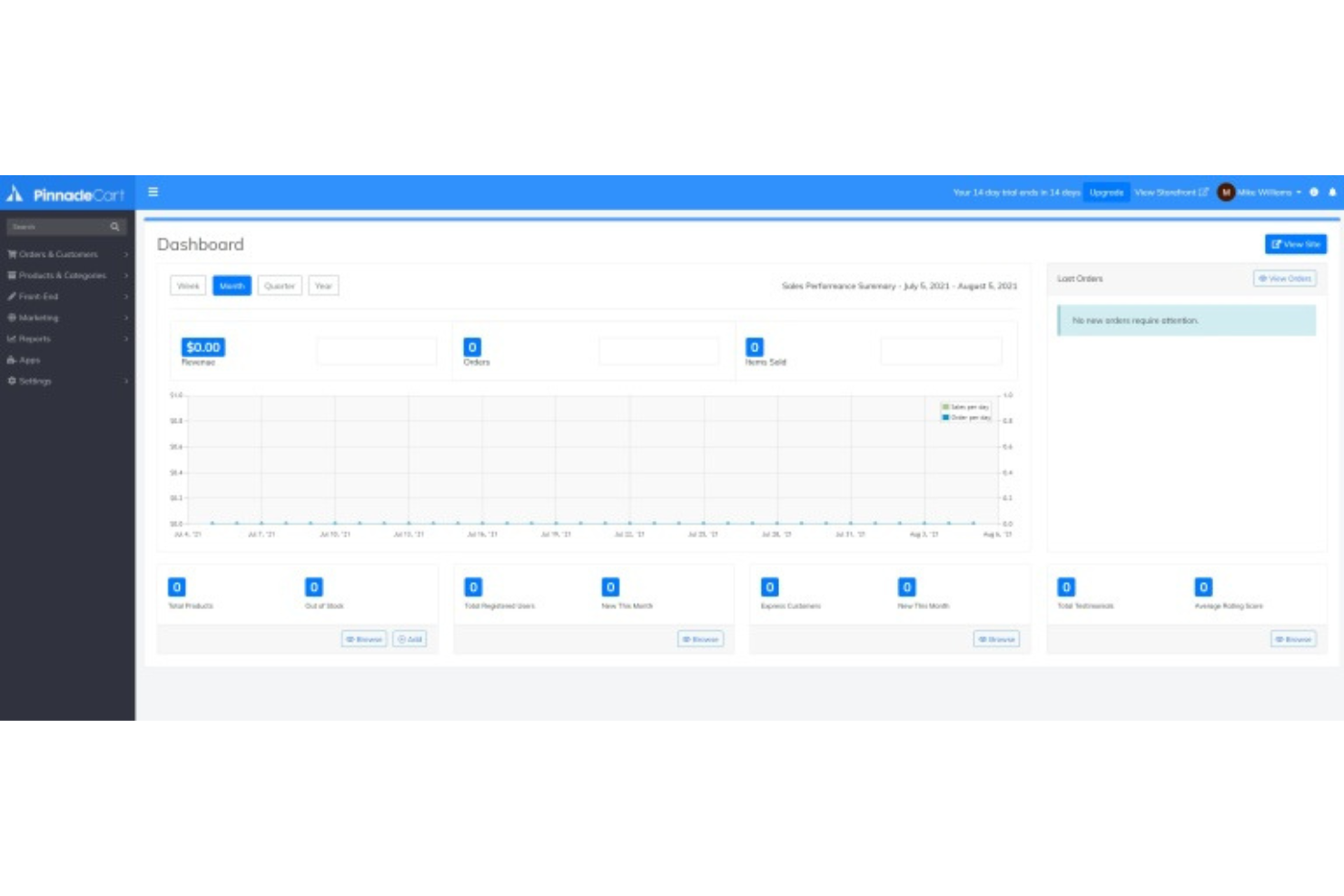
Task: Click the Upgrade button
Action: 1106,192
